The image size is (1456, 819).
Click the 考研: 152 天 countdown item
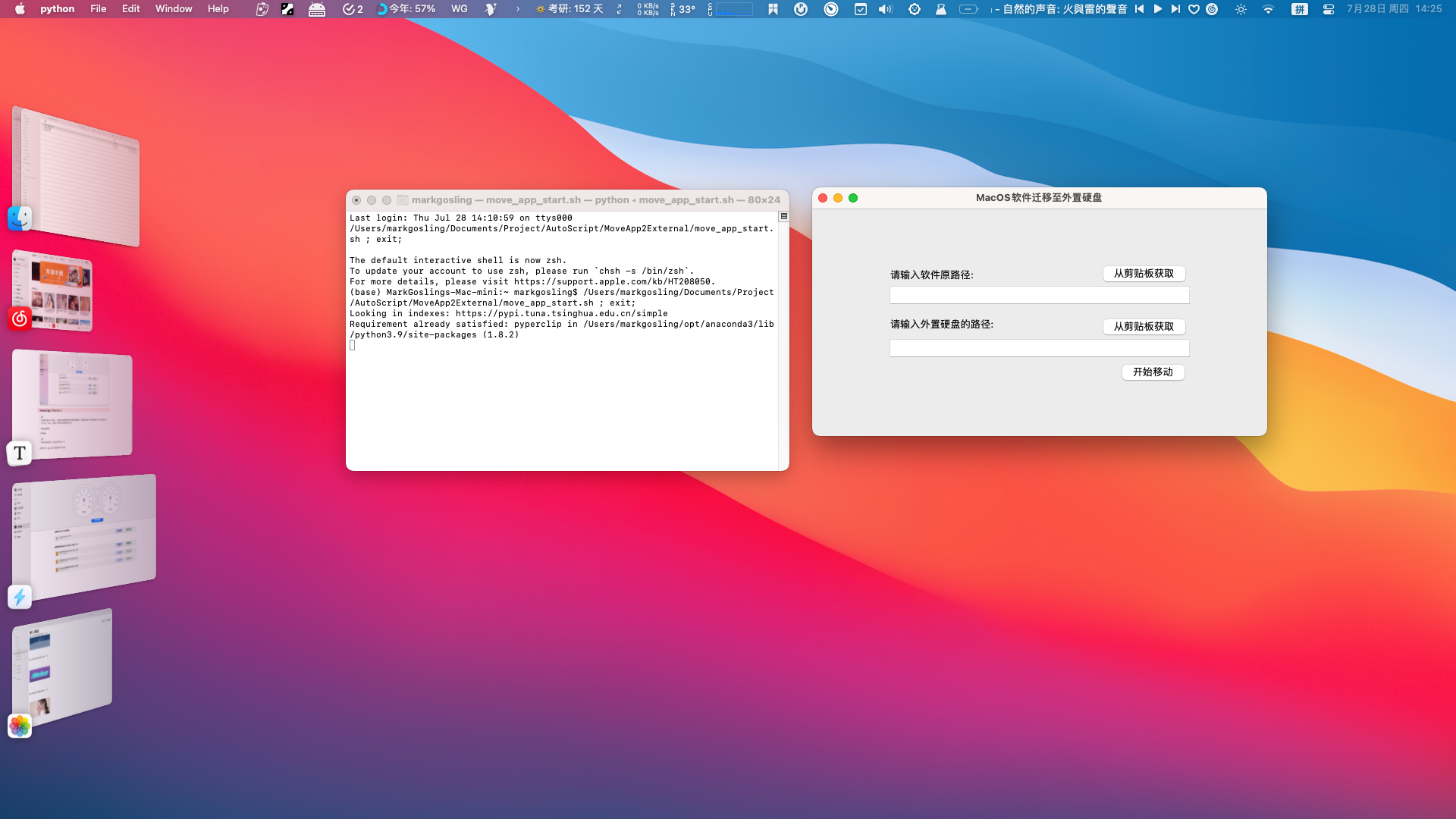click(570, 9)
